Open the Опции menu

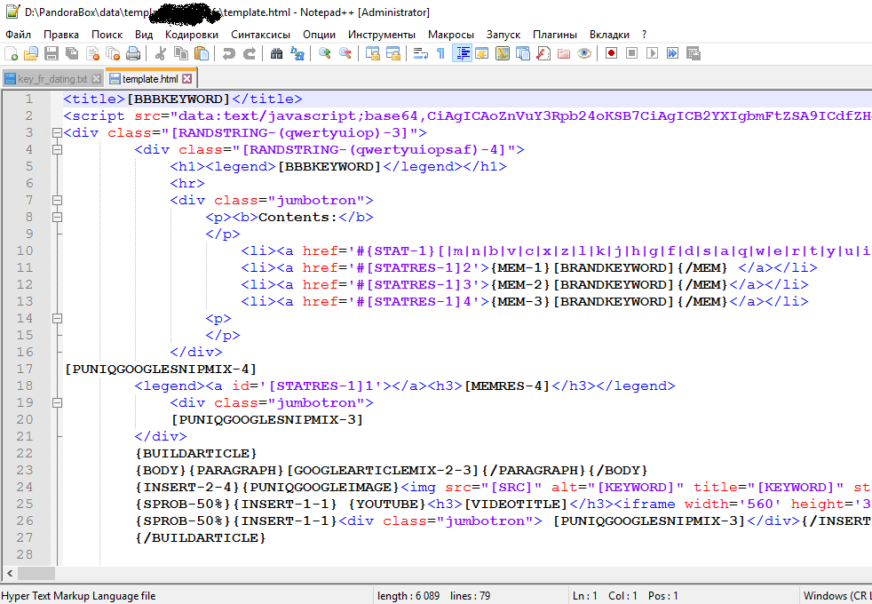[319, 34]
